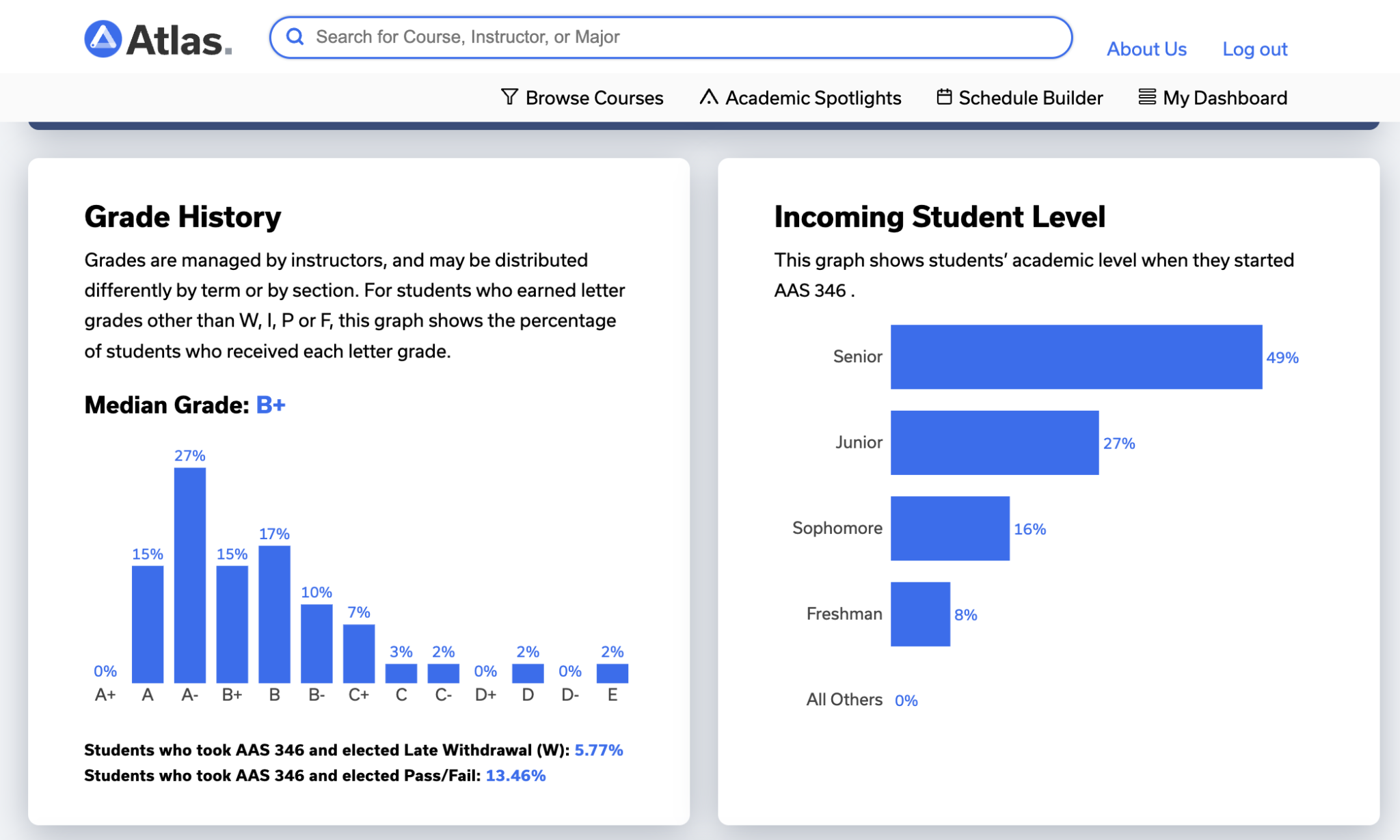Open My Dashboard from the navigation bar

(1224, 98)
